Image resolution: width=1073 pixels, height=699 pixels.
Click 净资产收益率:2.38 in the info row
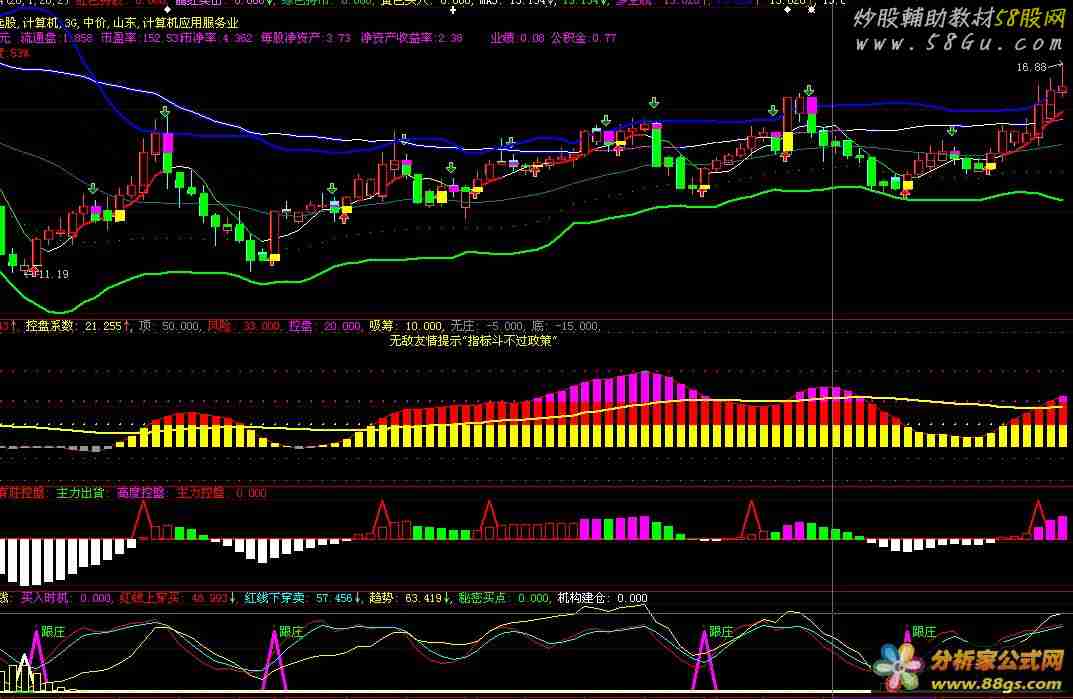411,38
